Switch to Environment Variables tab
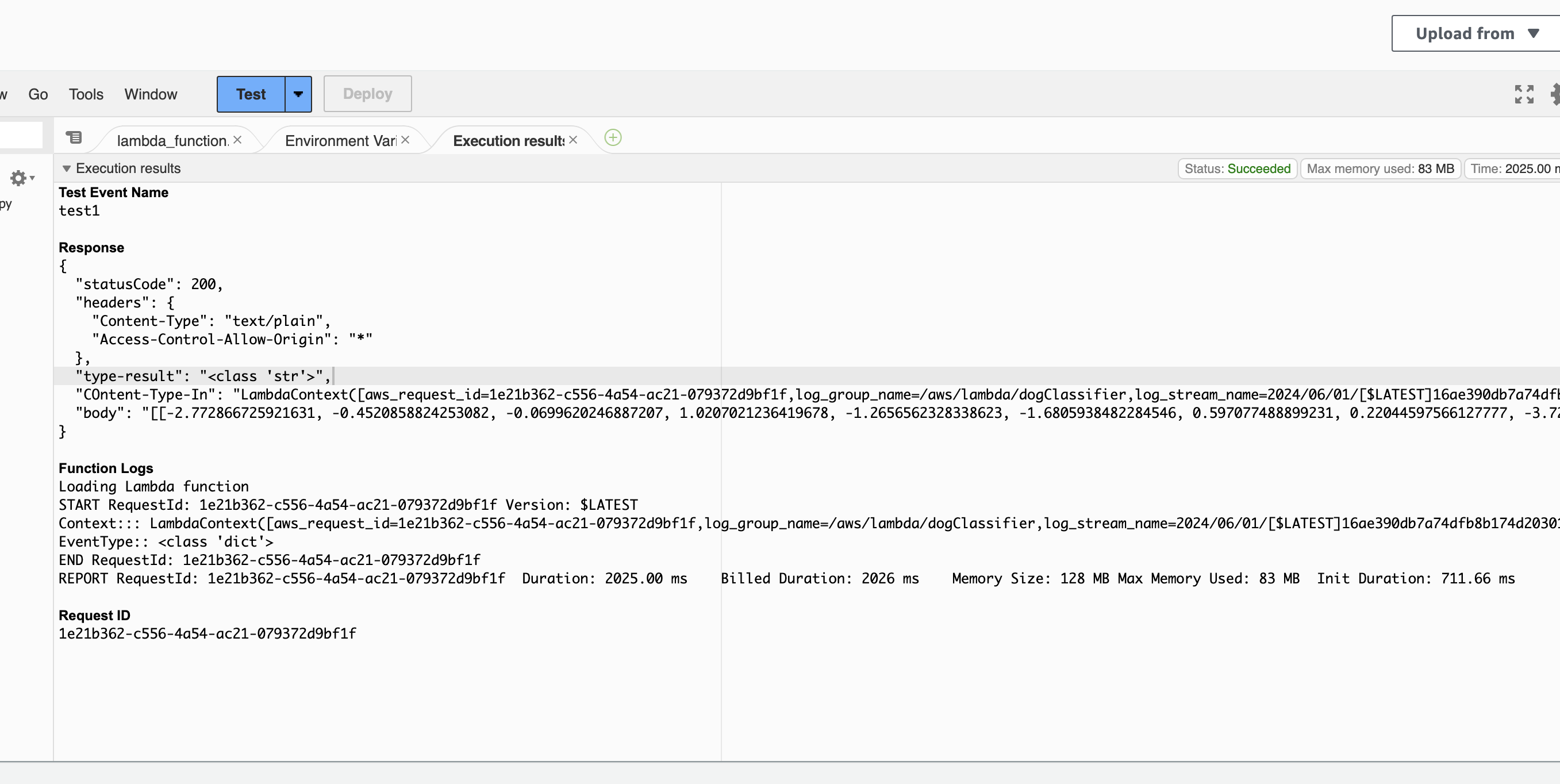Image resolution: width=1560 pixels, height=784 pixels. pyautogui.click(x=340, y=140)
